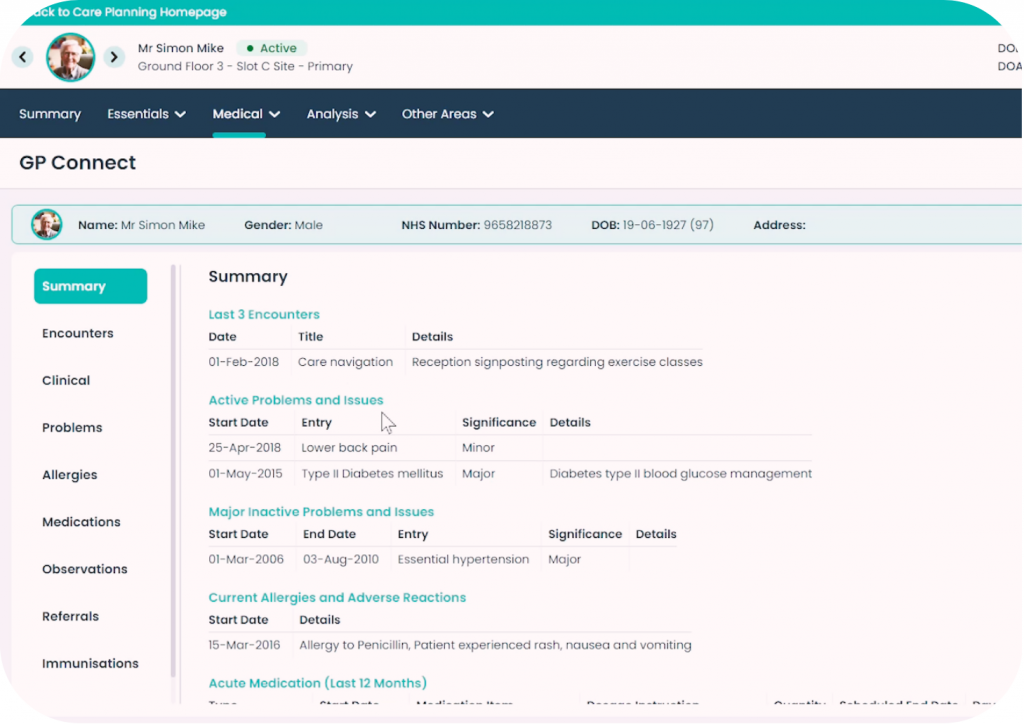The image size is (1024, 724).
Task: Open the Allergies section from the sidebar
Action: 70,474
